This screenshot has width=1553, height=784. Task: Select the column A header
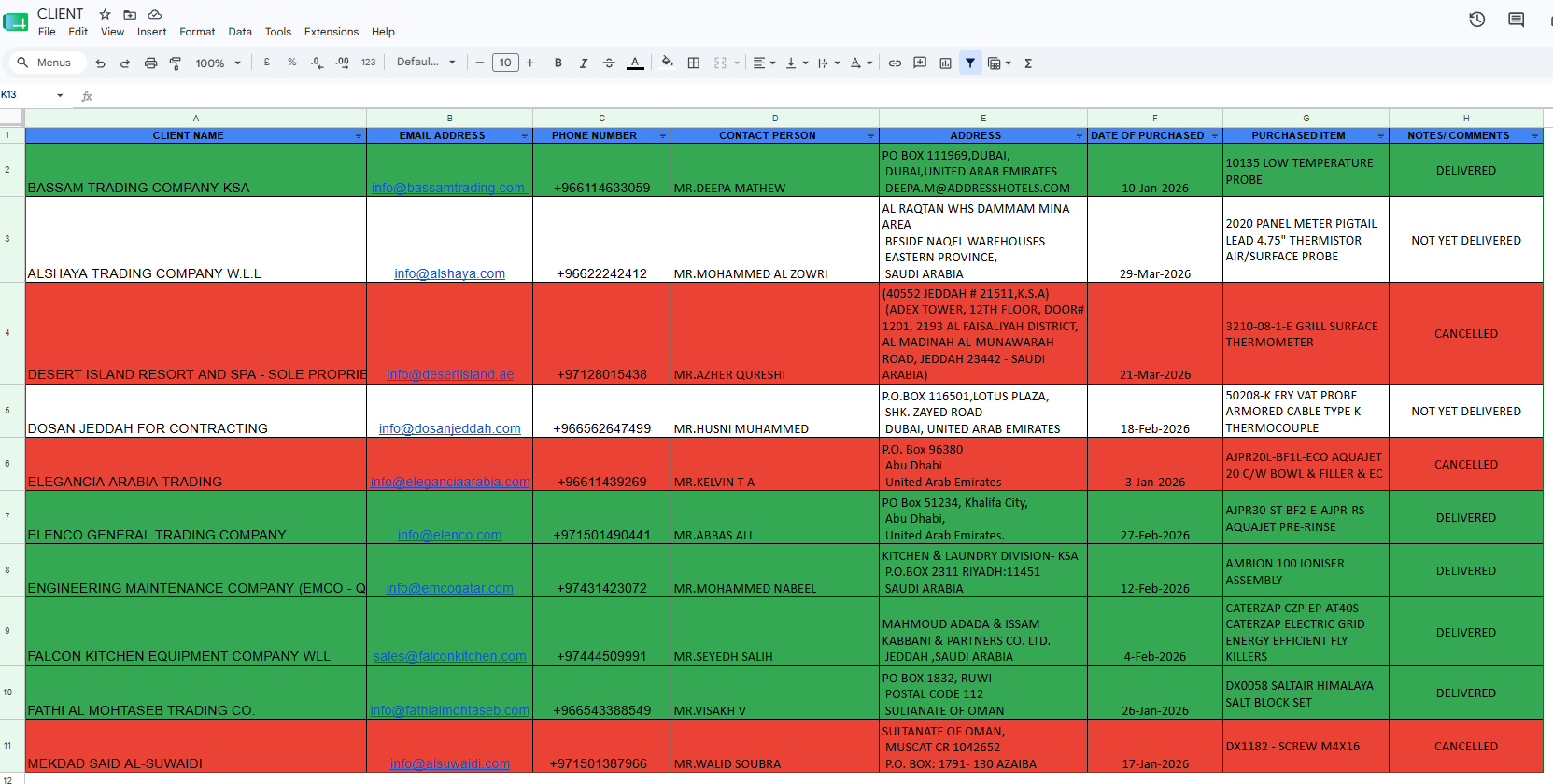195,119
